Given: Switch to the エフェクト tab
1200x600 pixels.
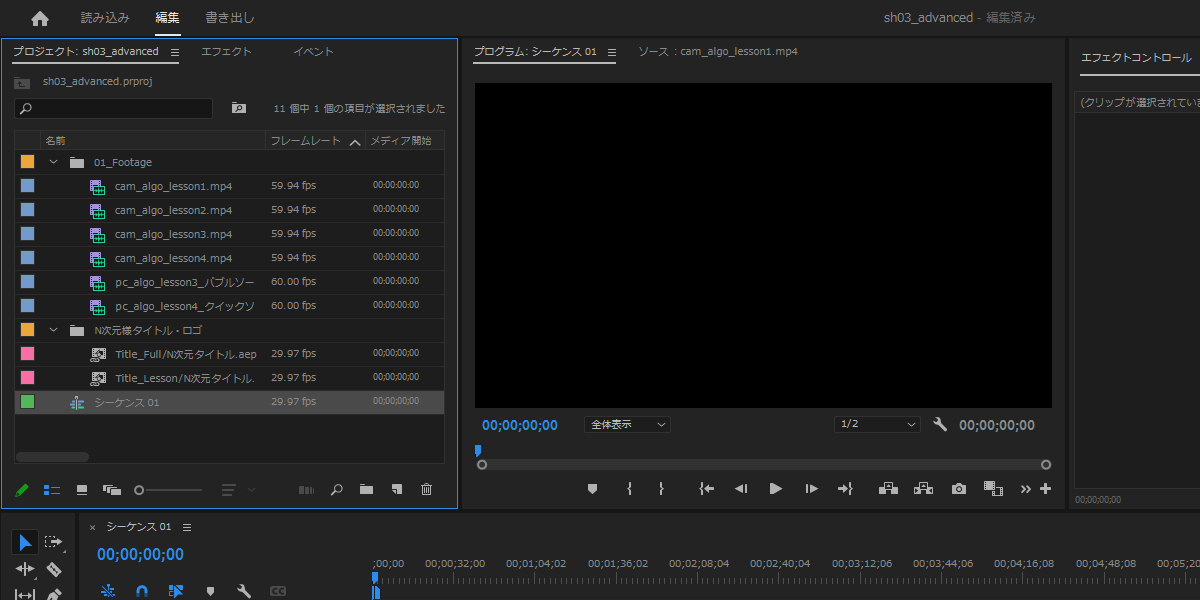Looking at the screenshot, I should click(x=226, y=52).
